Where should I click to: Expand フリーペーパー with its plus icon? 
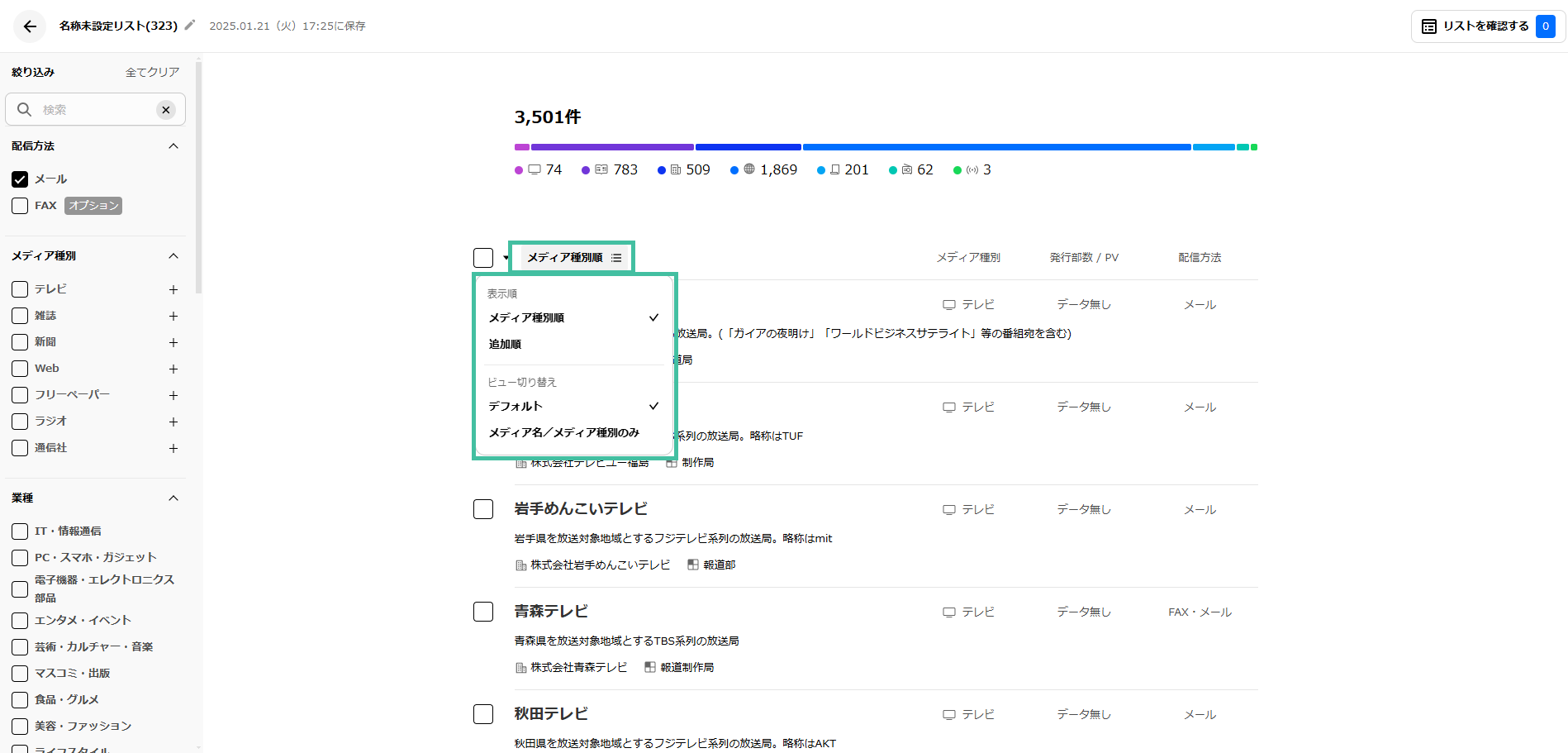173,395
